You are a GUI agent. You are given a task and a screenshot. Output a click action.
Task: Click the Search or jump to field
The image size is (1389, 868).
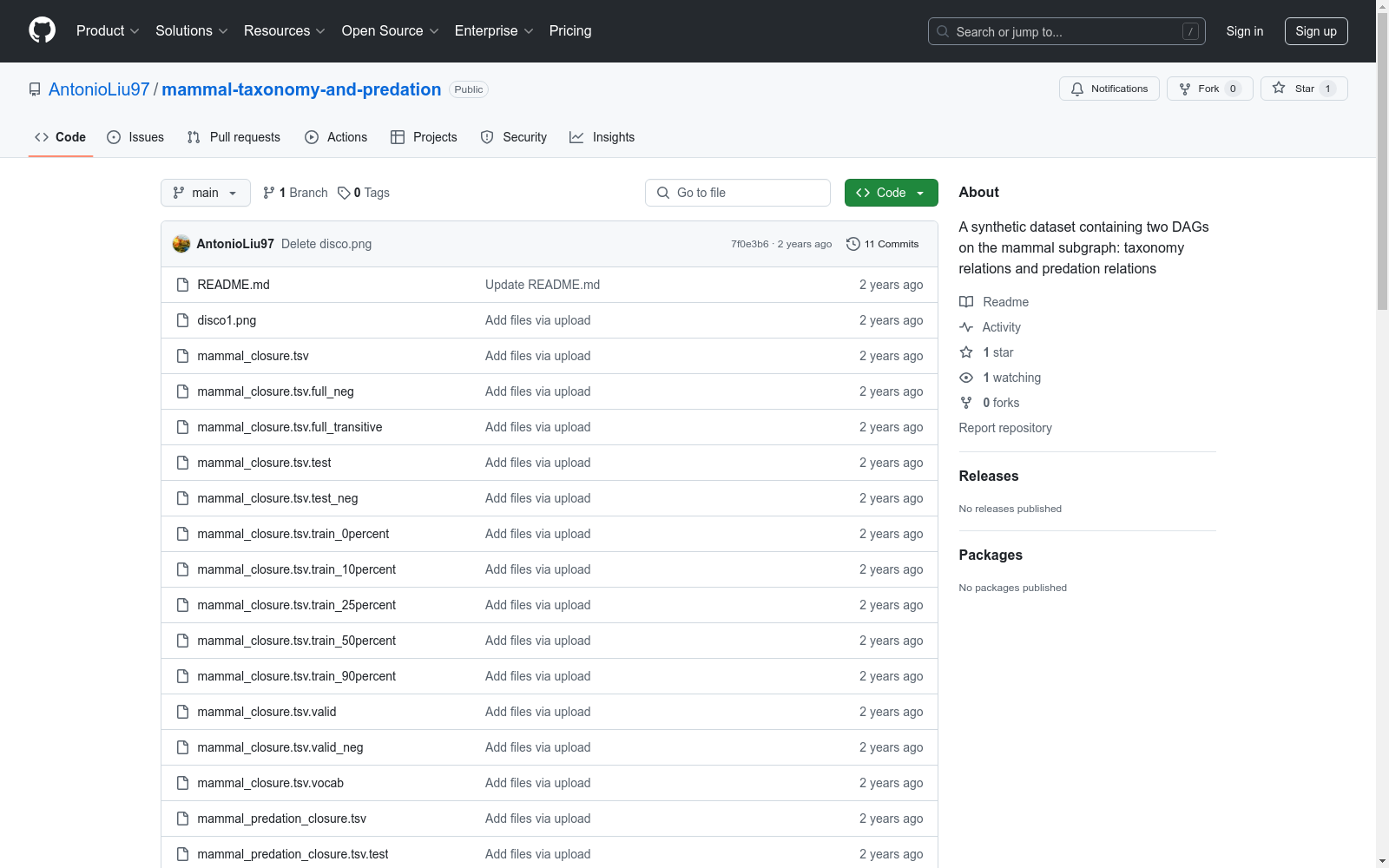click(1067, 31)
